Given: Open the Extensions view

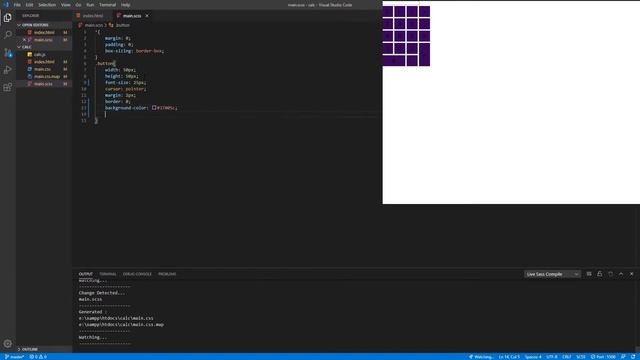Looking at the screenshot, I should click(x=7, y=87).
